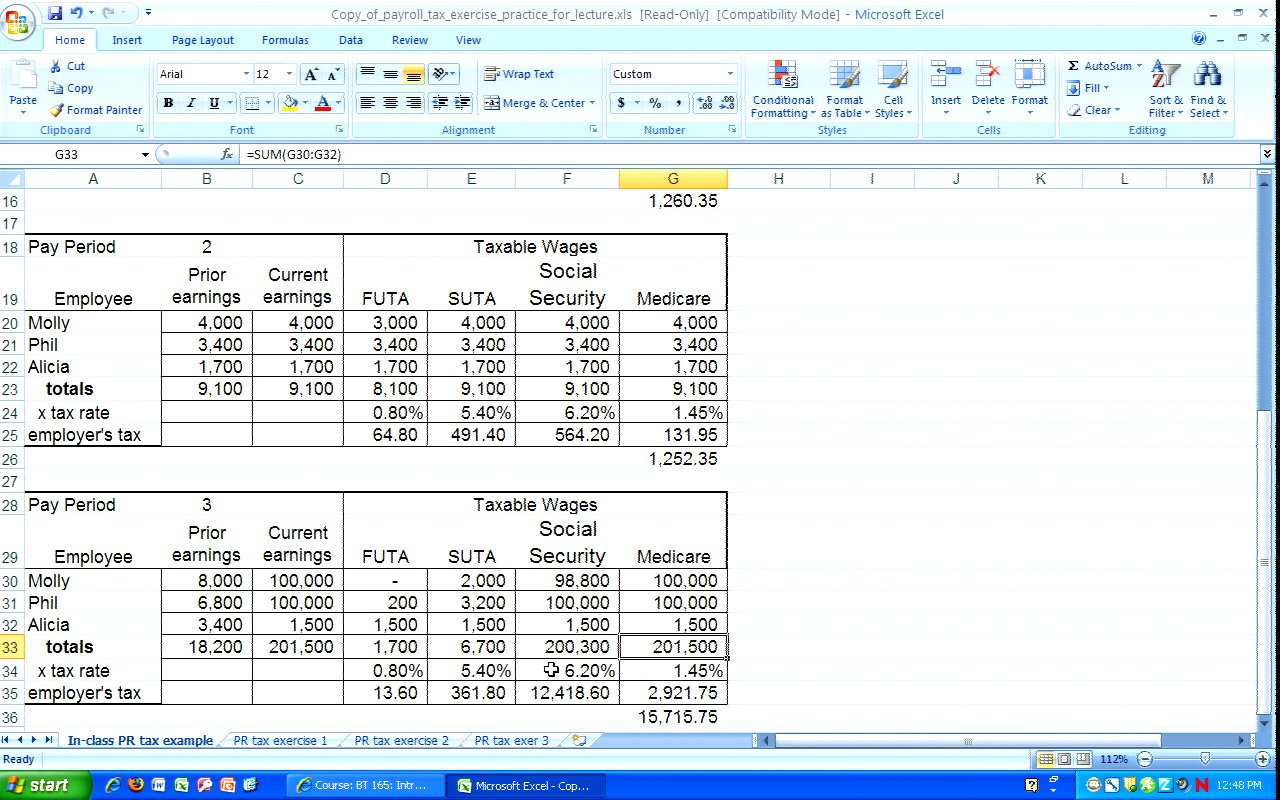Toggle Bold formatting

pyautogui.click(x=168, y=103)
